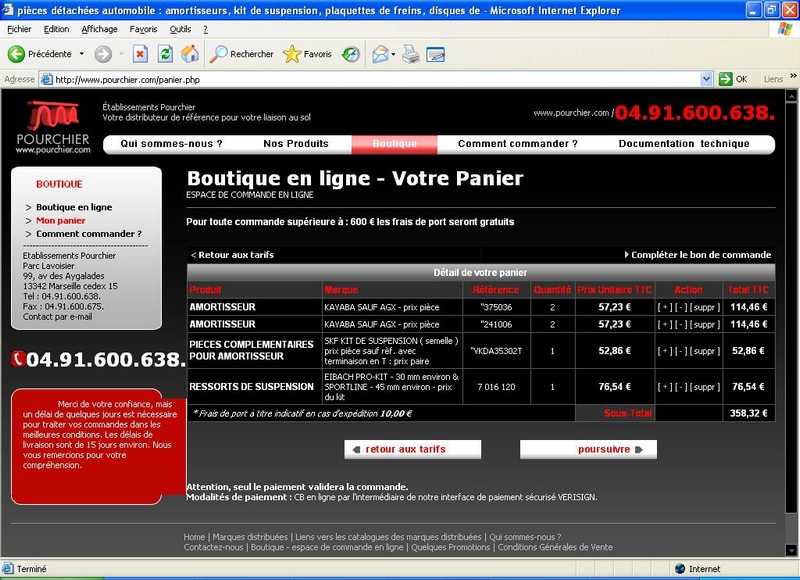The height and width of the screenshot is (580, 800).
Task: Click Qui sommes-nous ? footer link
Action: tap(525, 537)
